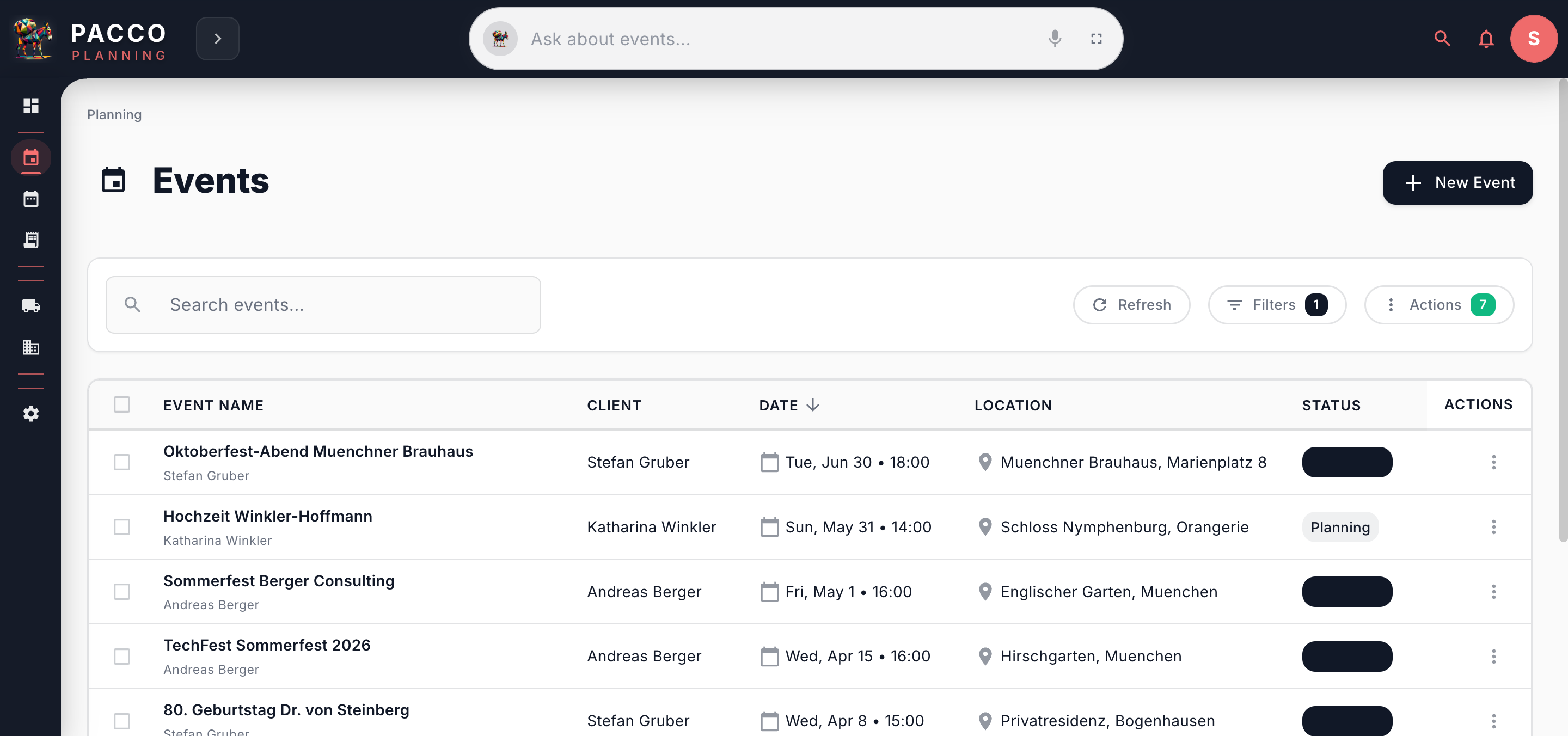Image resolution: width=1568 pixels, height=736 pixels.
Task: Select the active Events sidebar icon
Action: coord(31,158)
